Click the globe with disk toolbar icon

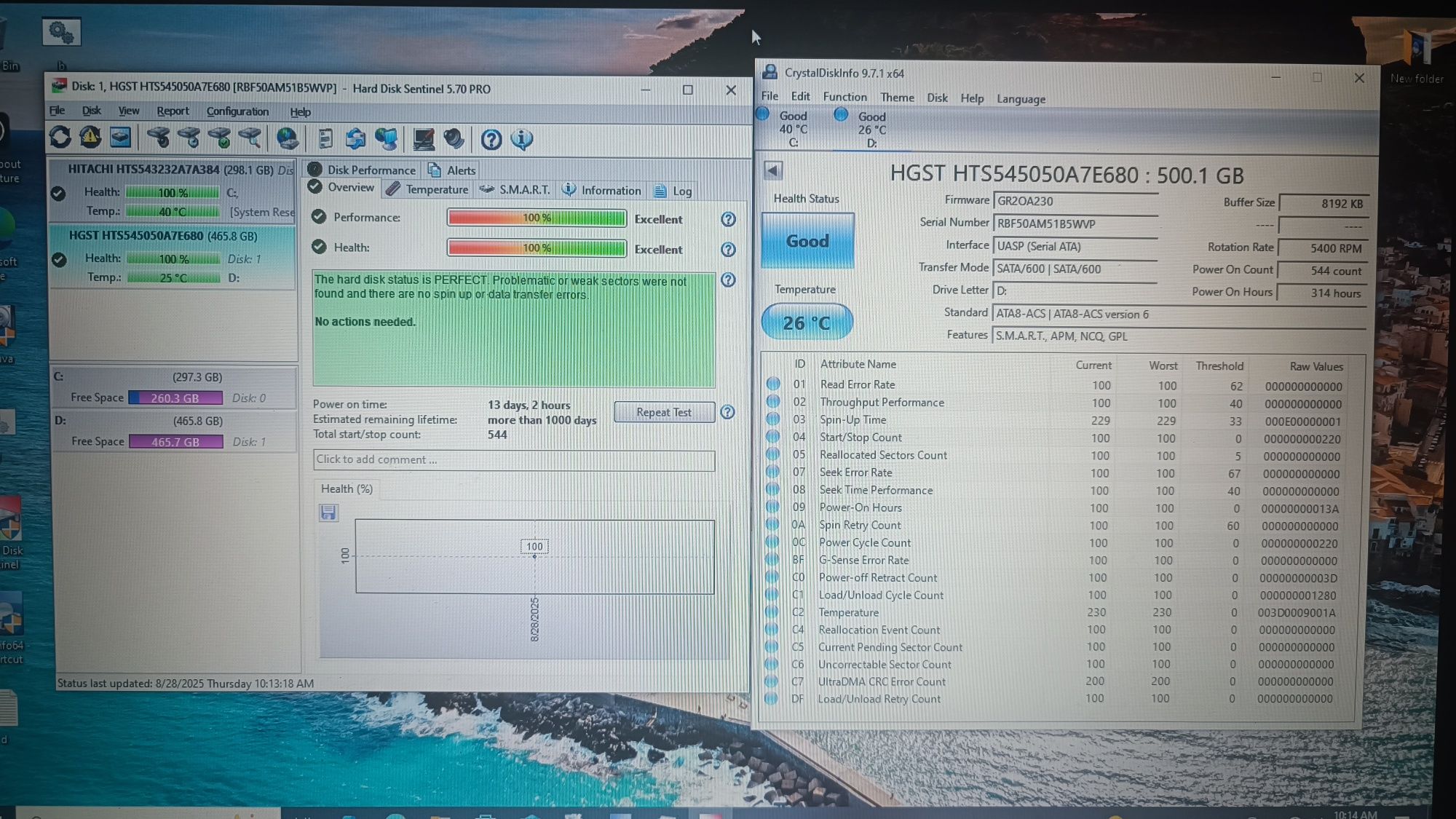pyautogui.click(x=287, y=138)
